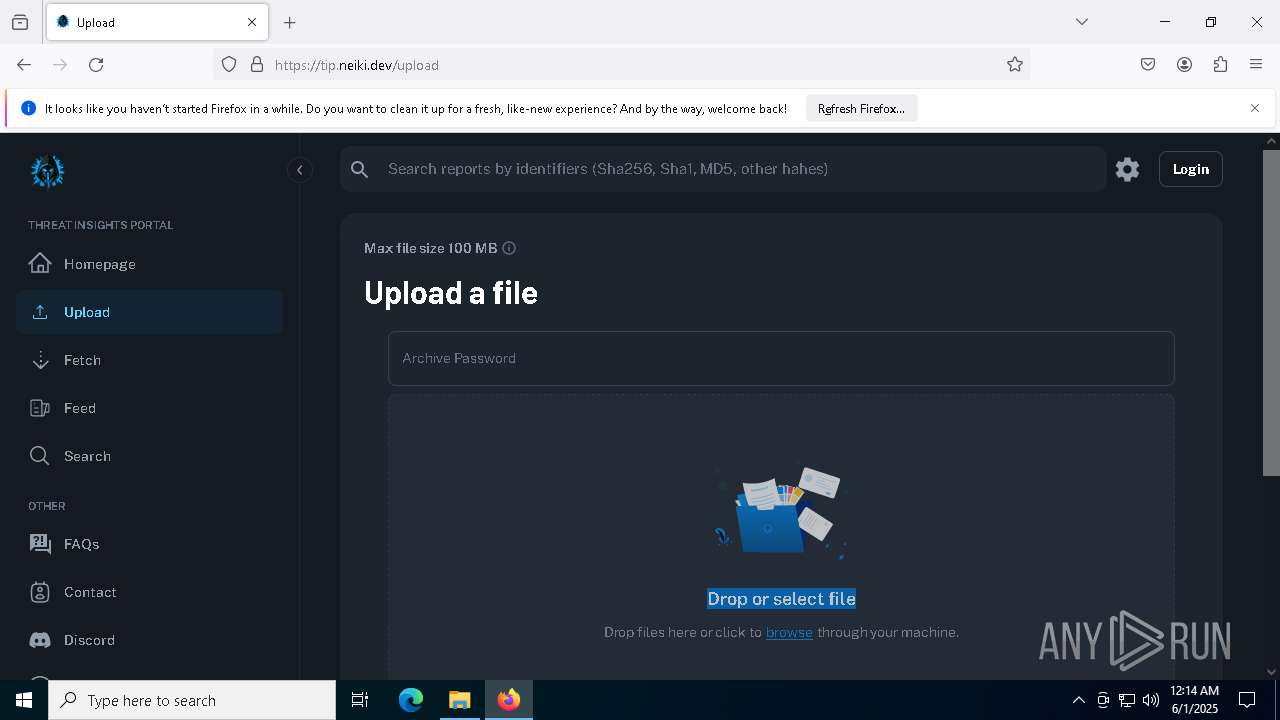This screenshot has width=1280, height=720.
Task: Click the Homepage house icon
Action: pyautogui.click(x=40, y=263)
